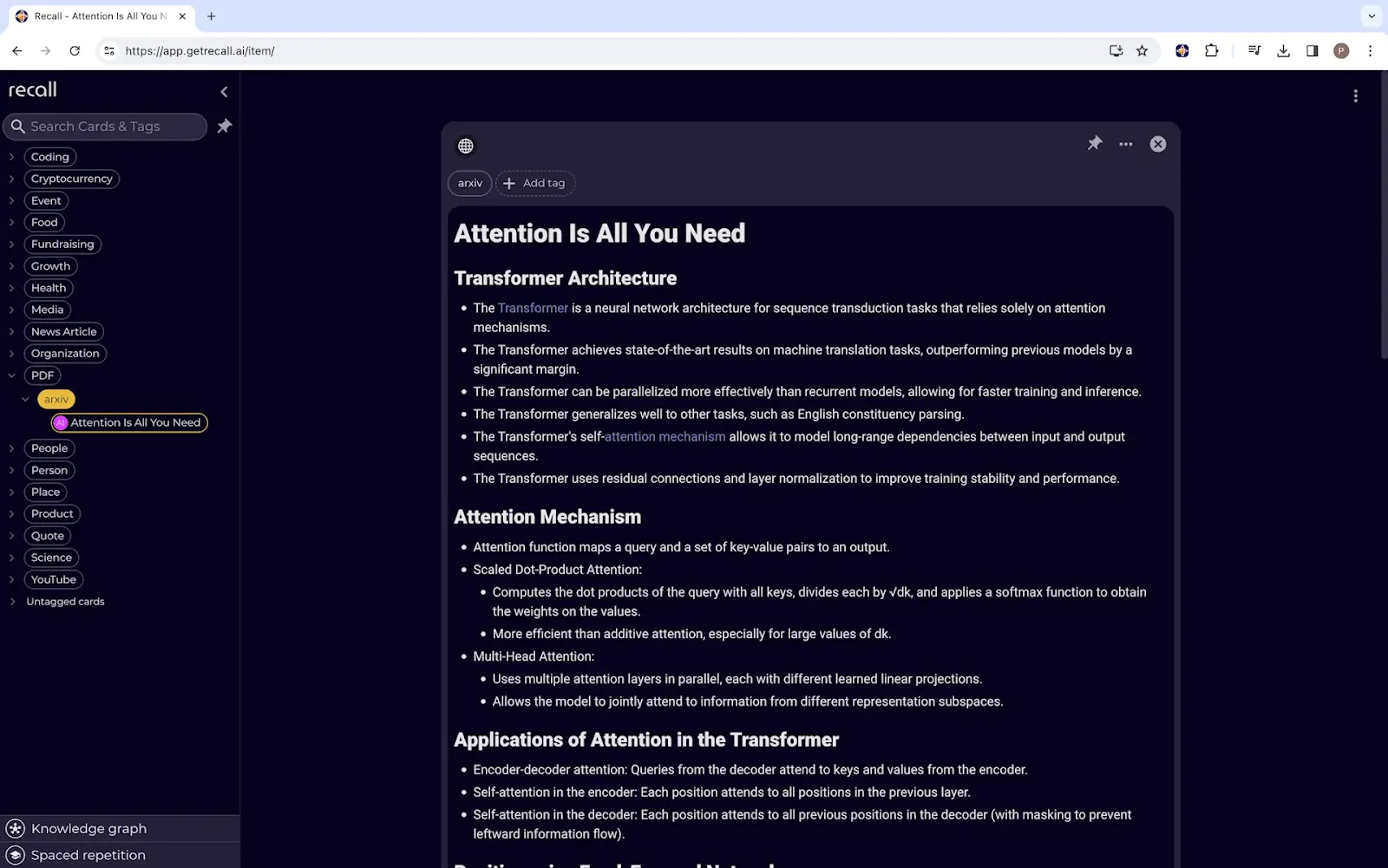
Task: Pin the Attention Is All You Need card
Action: [x=1095, y=144]
